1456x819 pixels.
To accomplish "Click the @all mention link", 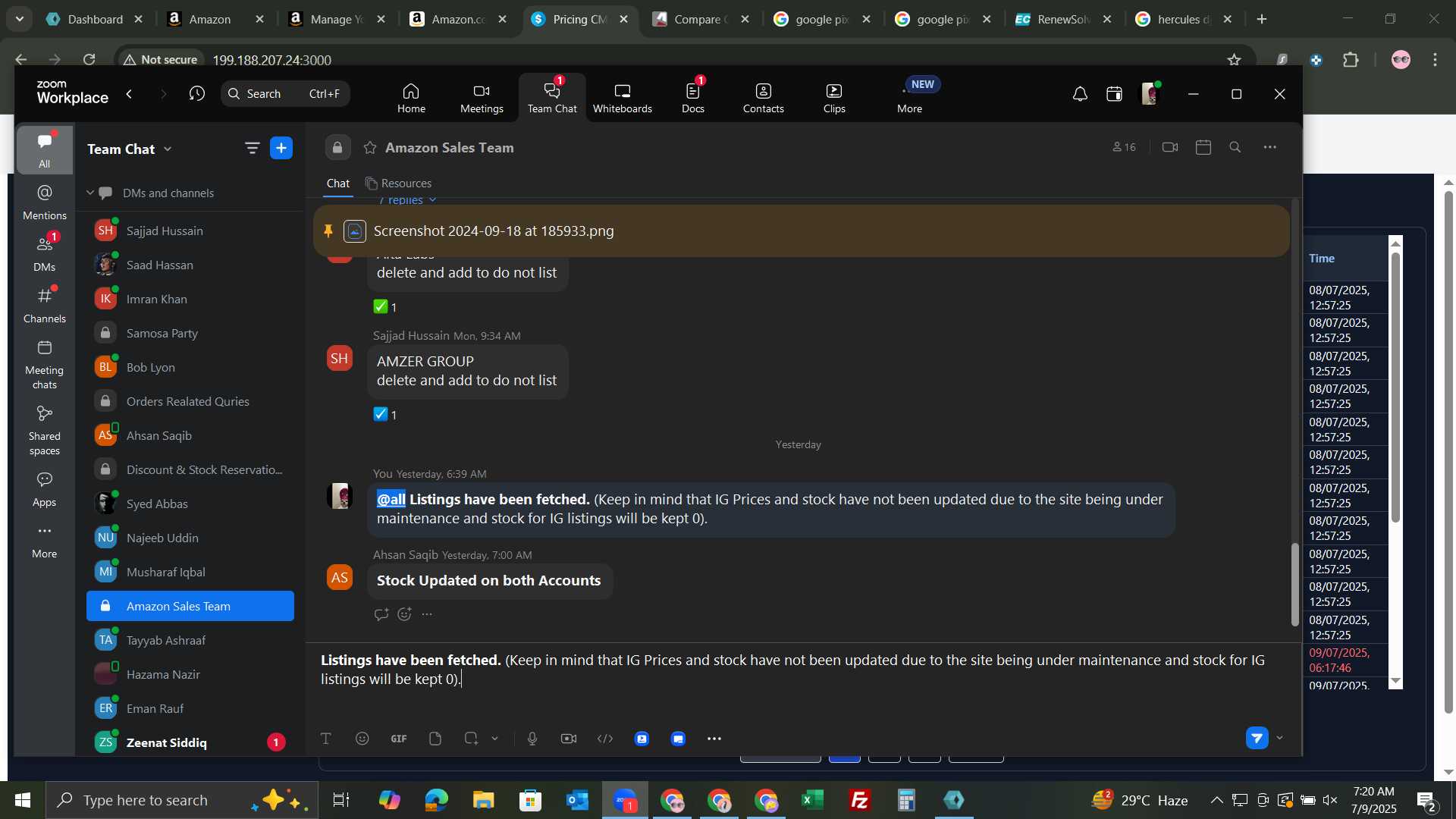I will pos(391,499).
